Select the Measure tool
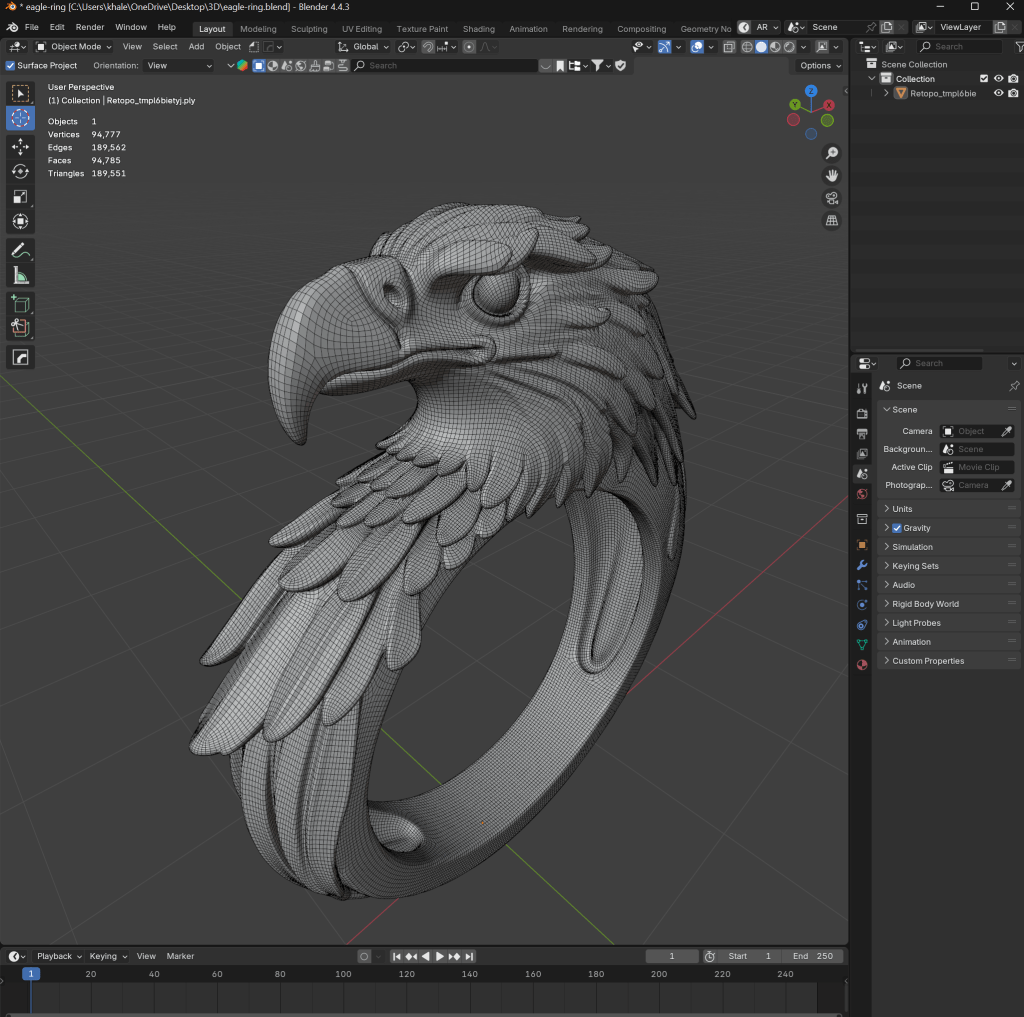Image resolution: width=1024 pixels, height=1017 pixels. [20, 275]
